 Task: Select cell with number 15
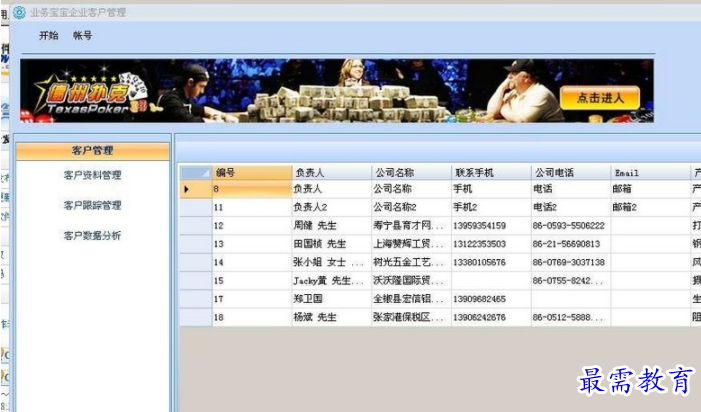click(252, 281)
